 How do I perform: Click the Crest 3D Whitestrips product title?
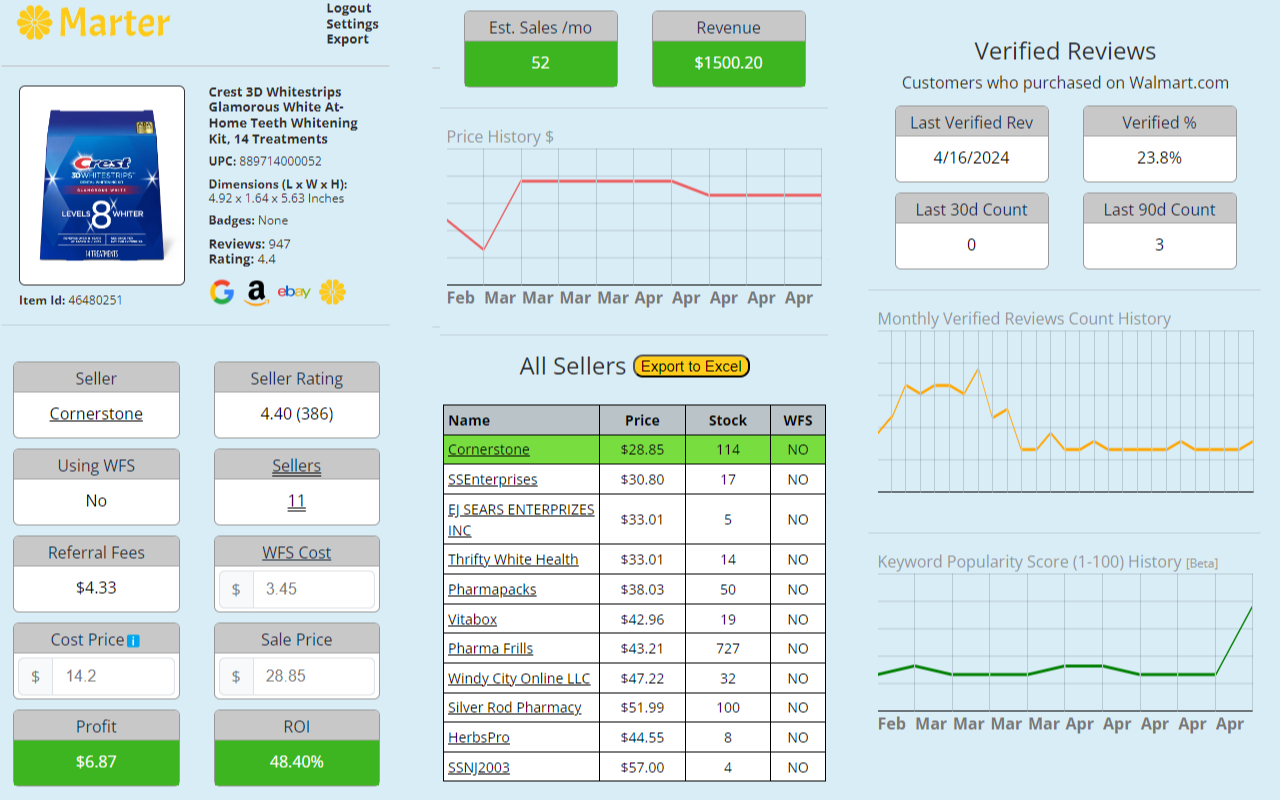click(x=283, y=115)
